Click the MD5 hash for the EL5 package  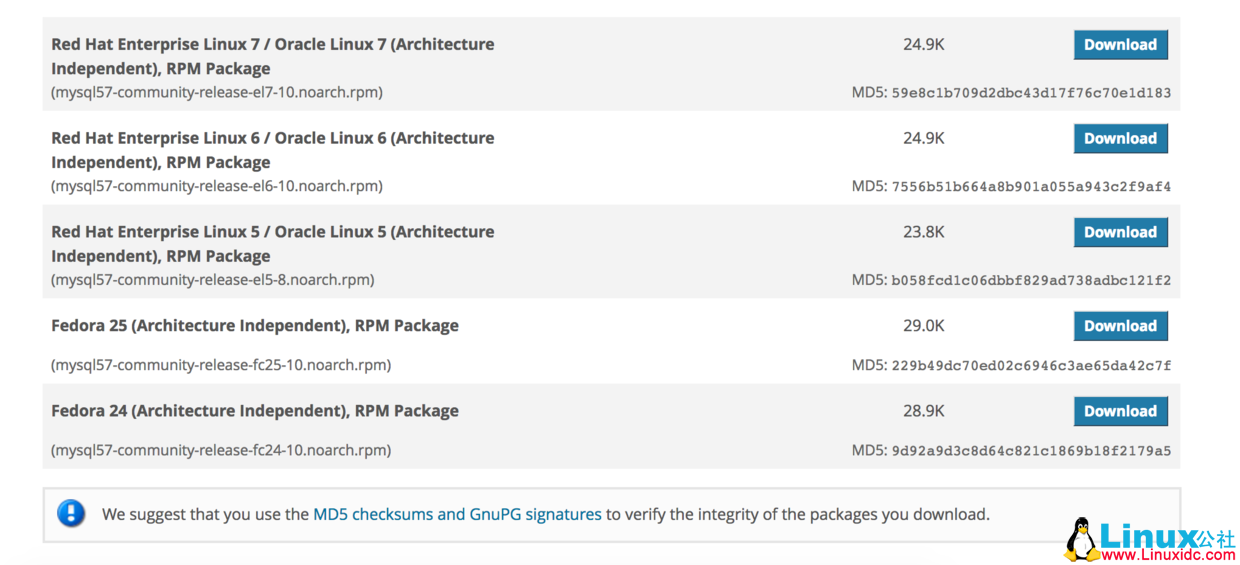coord(1030,281)
